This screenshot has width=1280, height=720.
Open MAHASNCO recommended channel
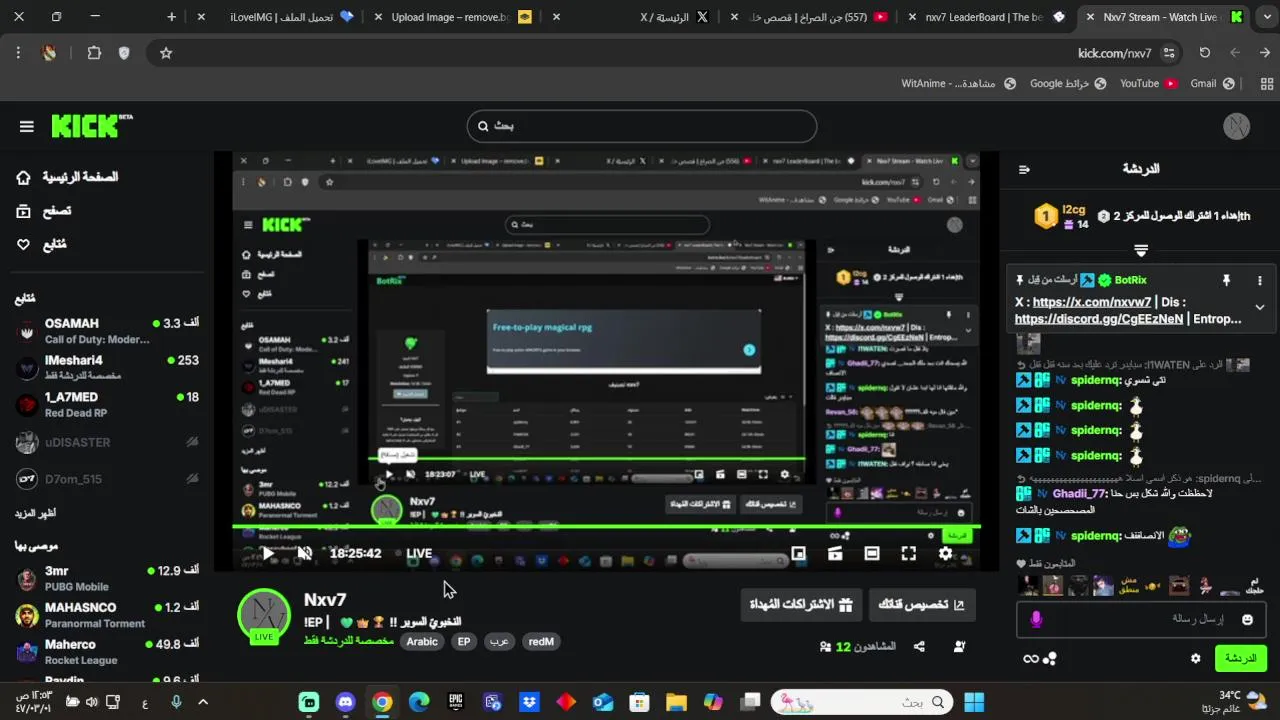click(x=106, y=615)
